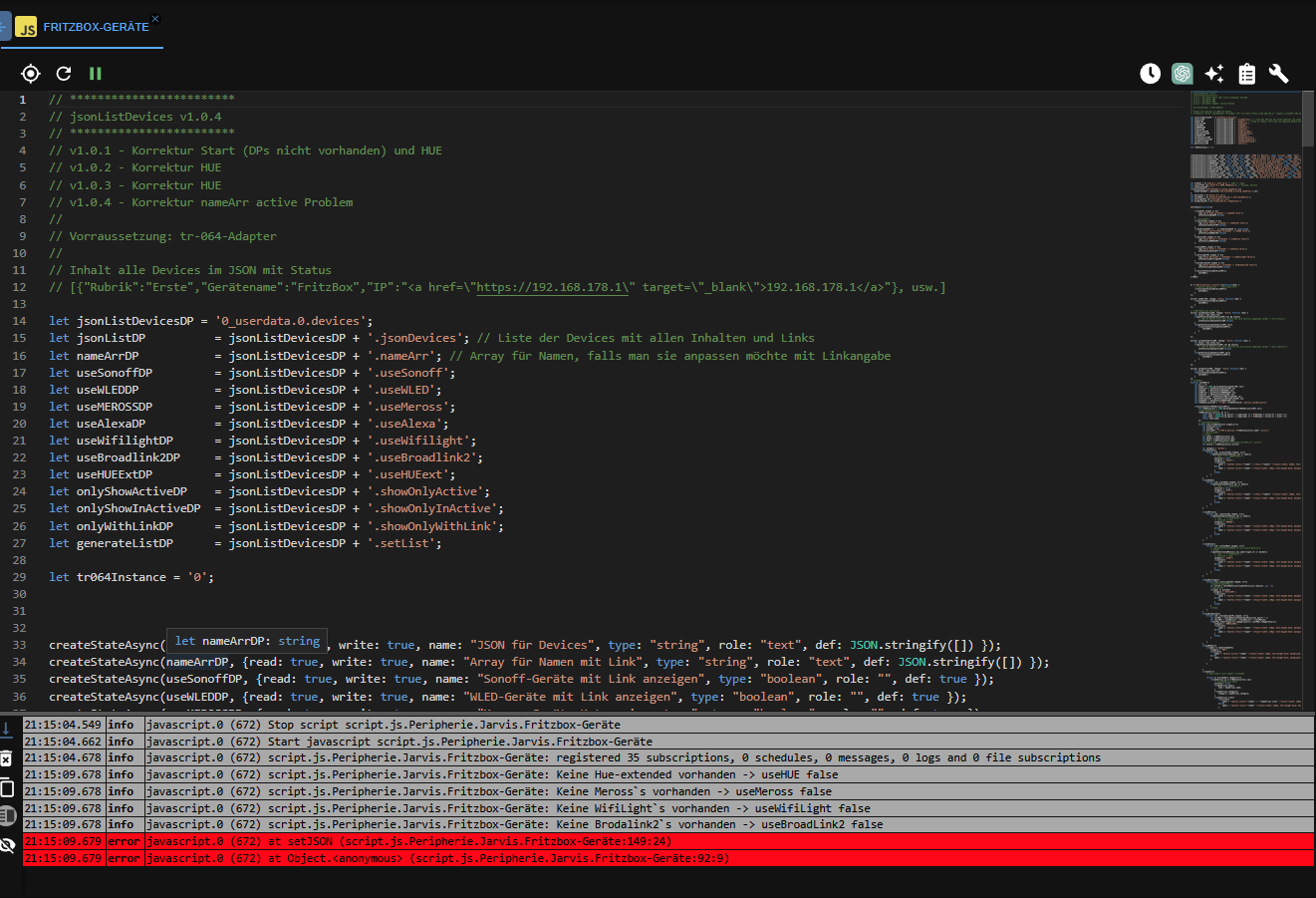Click the 'registered 35 subscriptions' log row
This screenshot has width=1316, height=898.
tap(668, 757)
